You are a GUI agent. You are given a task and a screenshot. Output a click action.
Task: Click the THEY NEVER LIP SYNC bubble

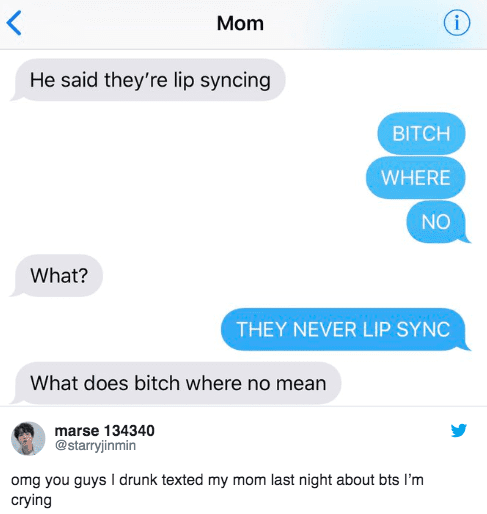345,329
